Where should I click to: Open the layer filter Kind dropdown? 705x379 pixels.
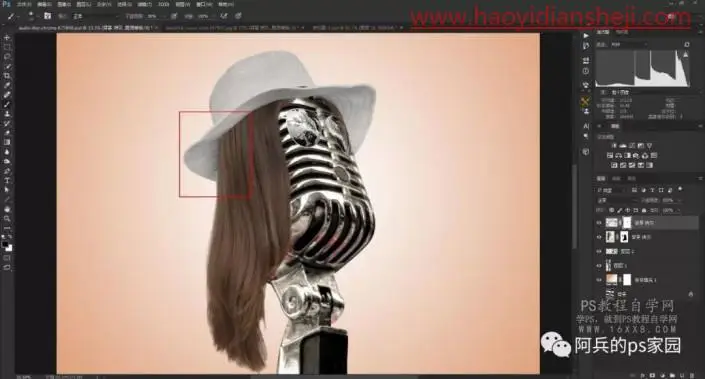click(611, 190)
